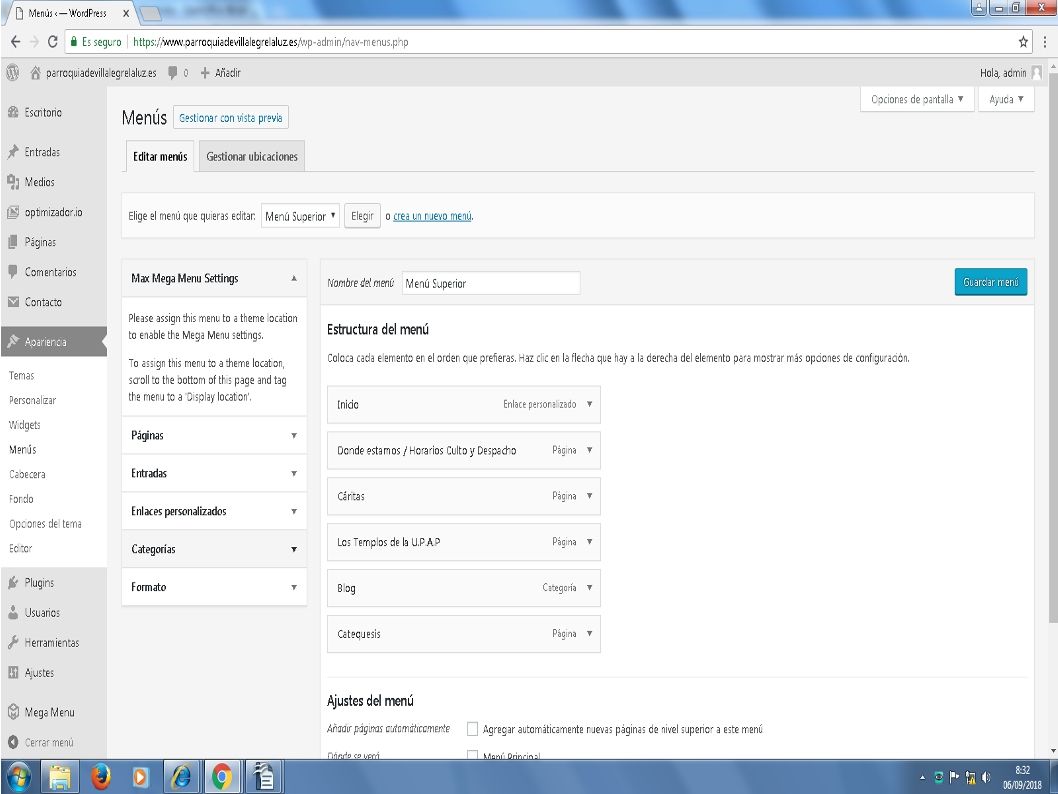Screen dimensions: 1058x794
Task: Open the file explorer taskbar icon
Action: coord(60,777)
